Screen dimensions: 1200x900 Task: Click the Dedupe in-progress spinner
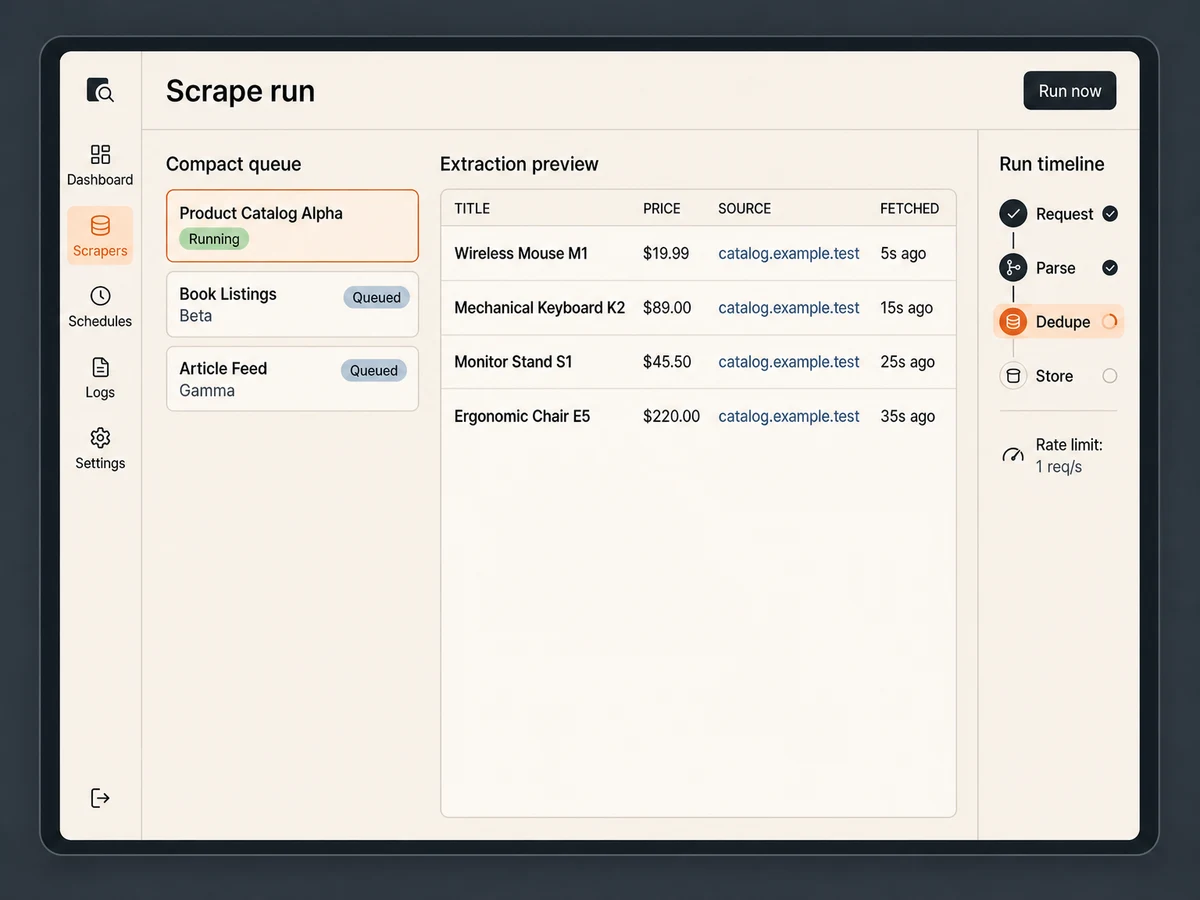1109,322
